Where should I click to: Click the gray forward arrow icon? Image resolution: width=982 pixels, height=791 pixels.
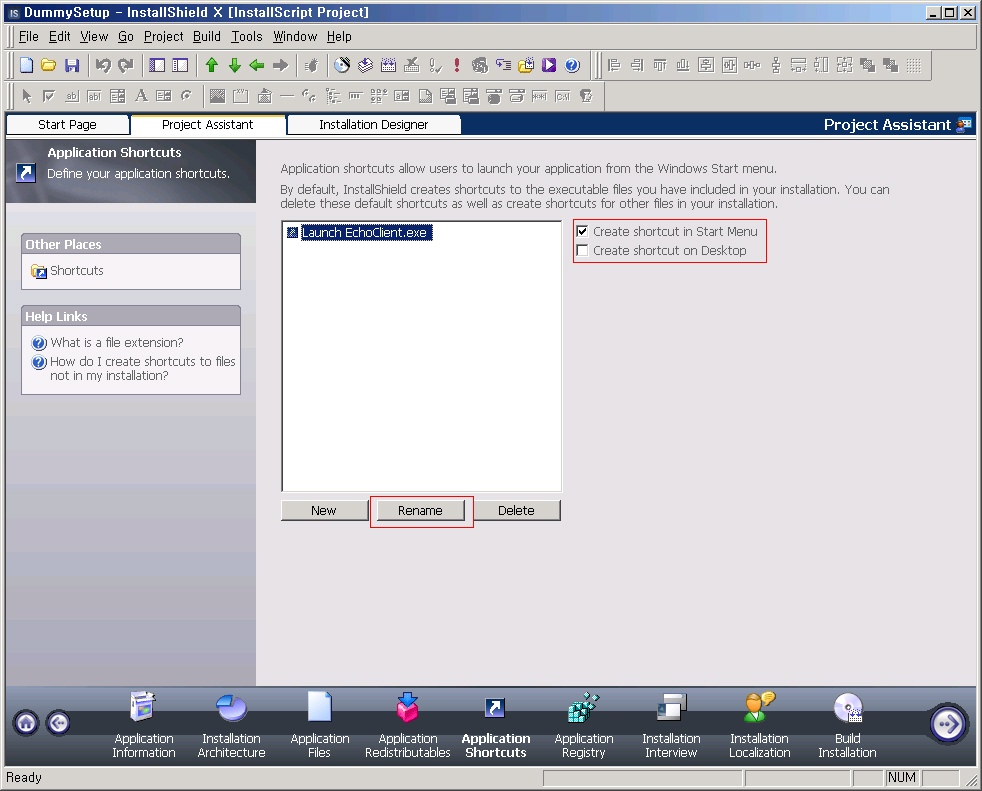click(x=281, y=65)
